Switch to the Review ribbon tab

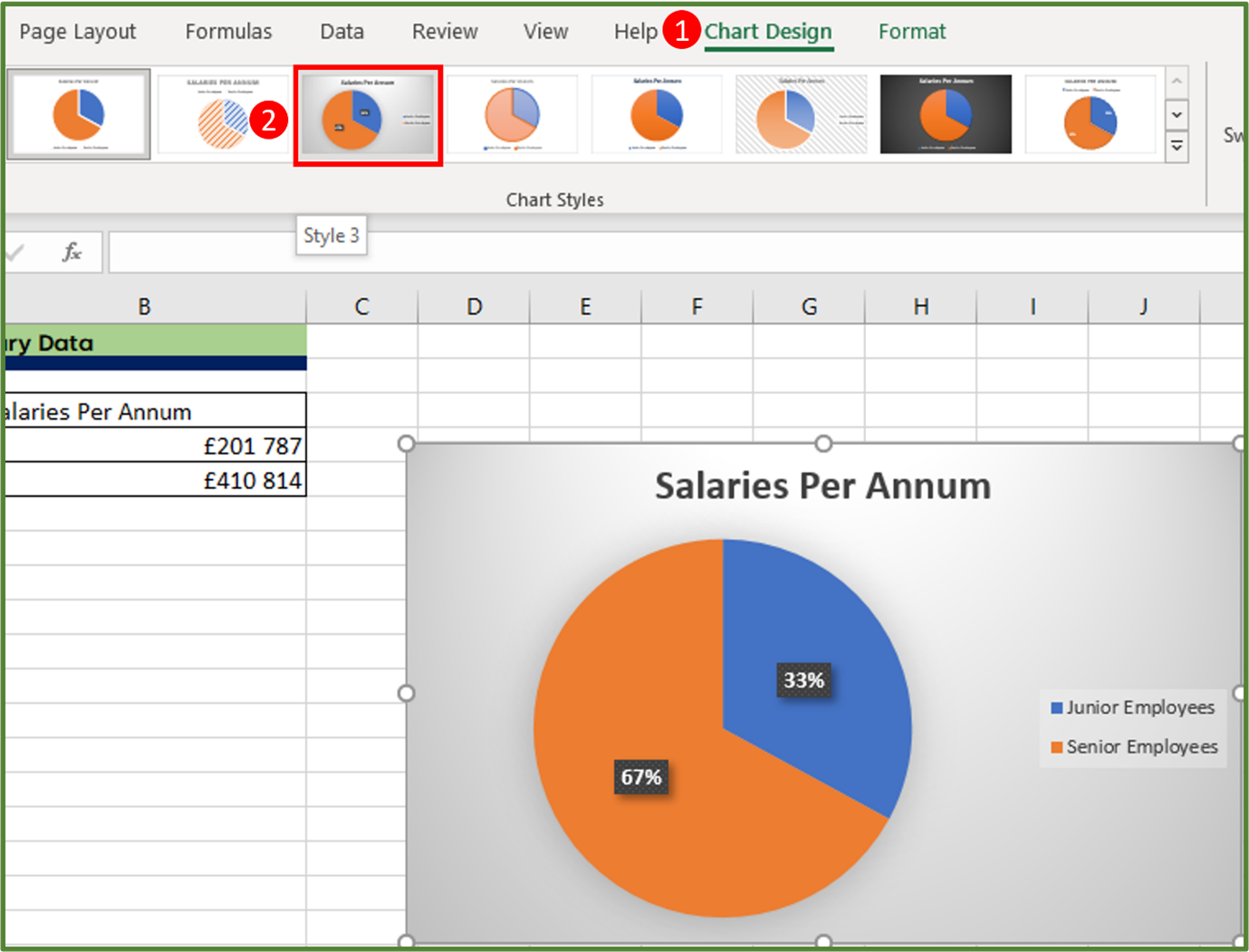[444, 31]
